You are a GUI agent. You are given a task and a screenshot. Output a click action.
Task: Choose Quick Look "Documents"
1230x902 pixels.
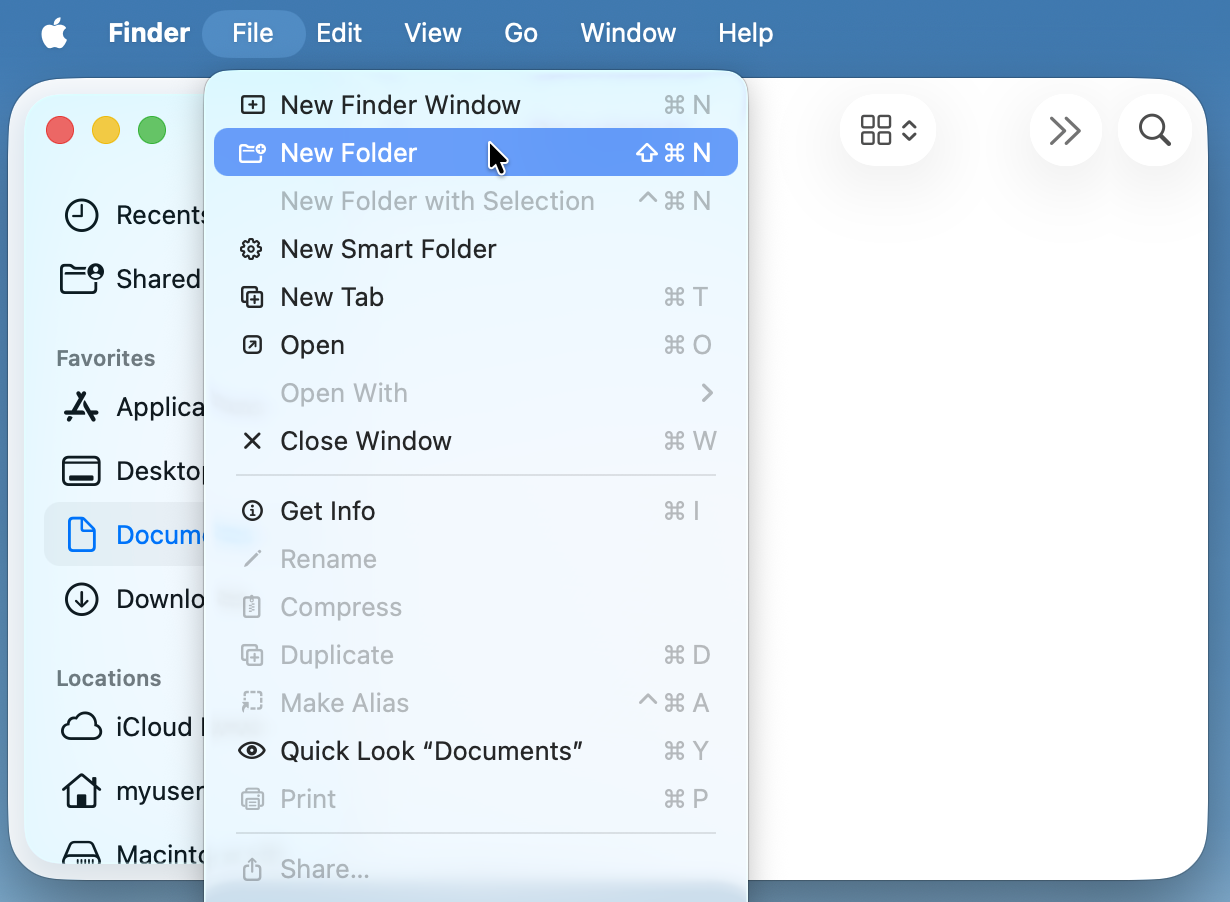pos(476,751)
